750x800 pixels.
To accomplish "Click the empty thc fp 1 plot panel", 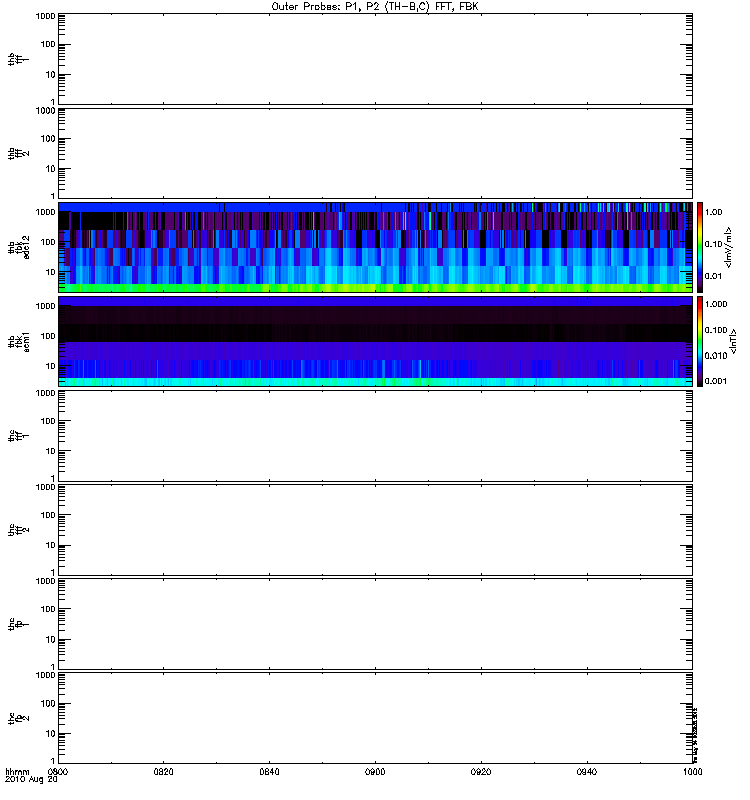I will [376, 623].
